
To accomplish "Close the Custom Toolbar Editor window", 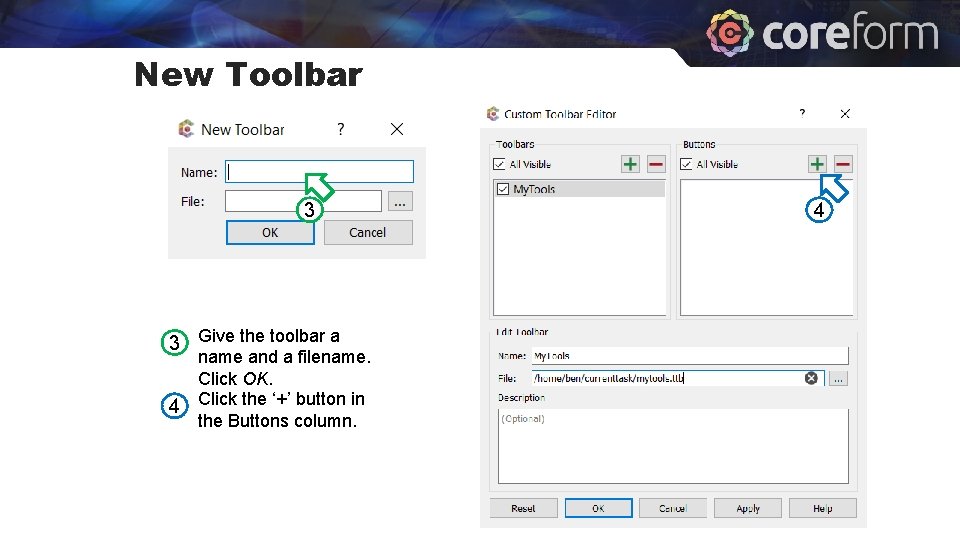I will (x=845, y=114).
